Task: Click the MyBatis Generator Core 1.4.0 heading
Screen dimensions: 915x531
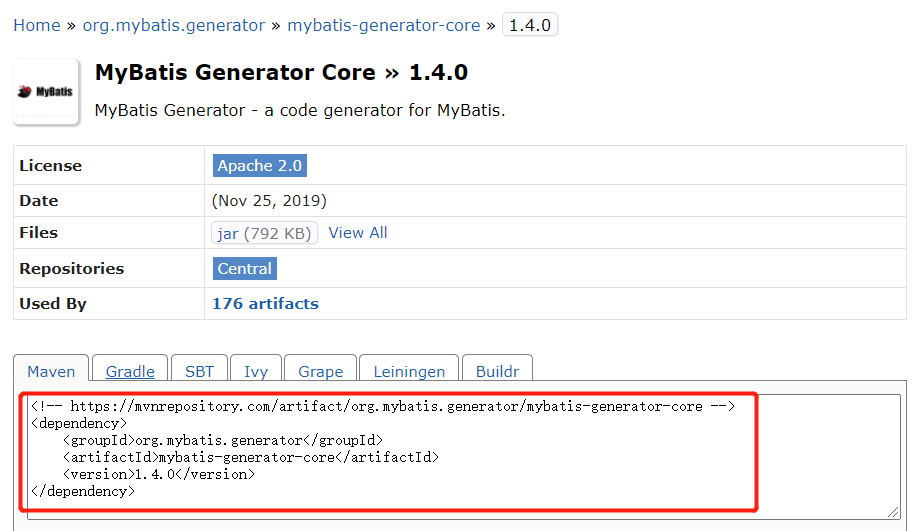Action: click(x=281, y=72)
